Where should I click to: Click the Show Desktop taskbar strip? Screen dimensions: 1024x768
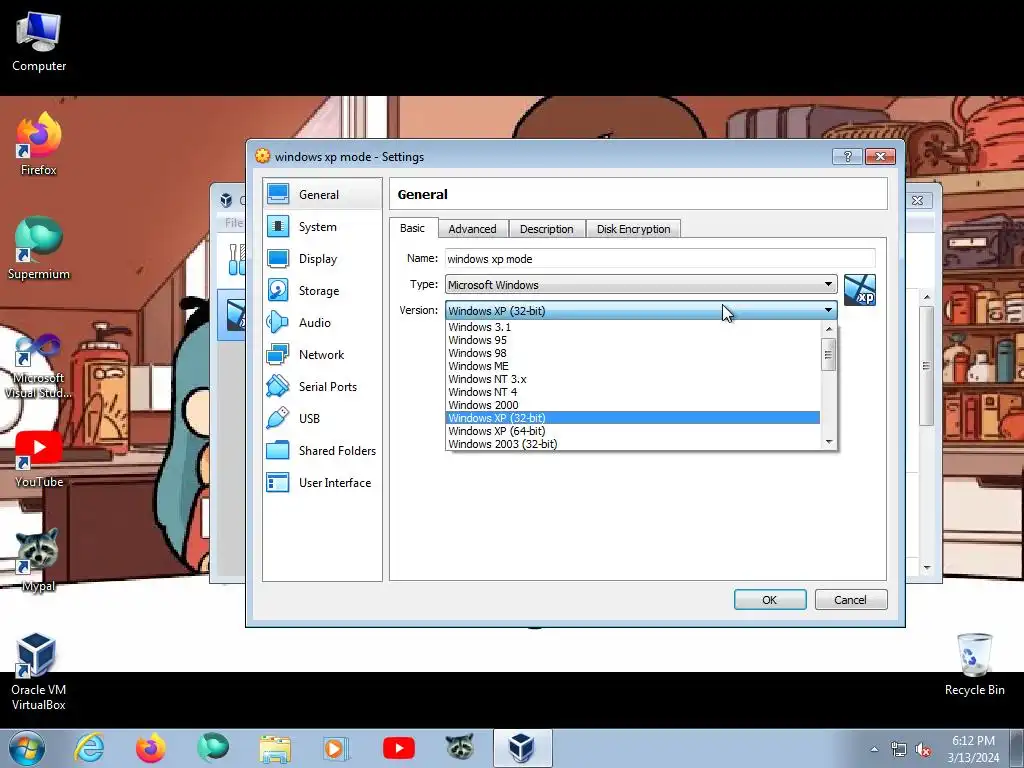coord(1017,748)
